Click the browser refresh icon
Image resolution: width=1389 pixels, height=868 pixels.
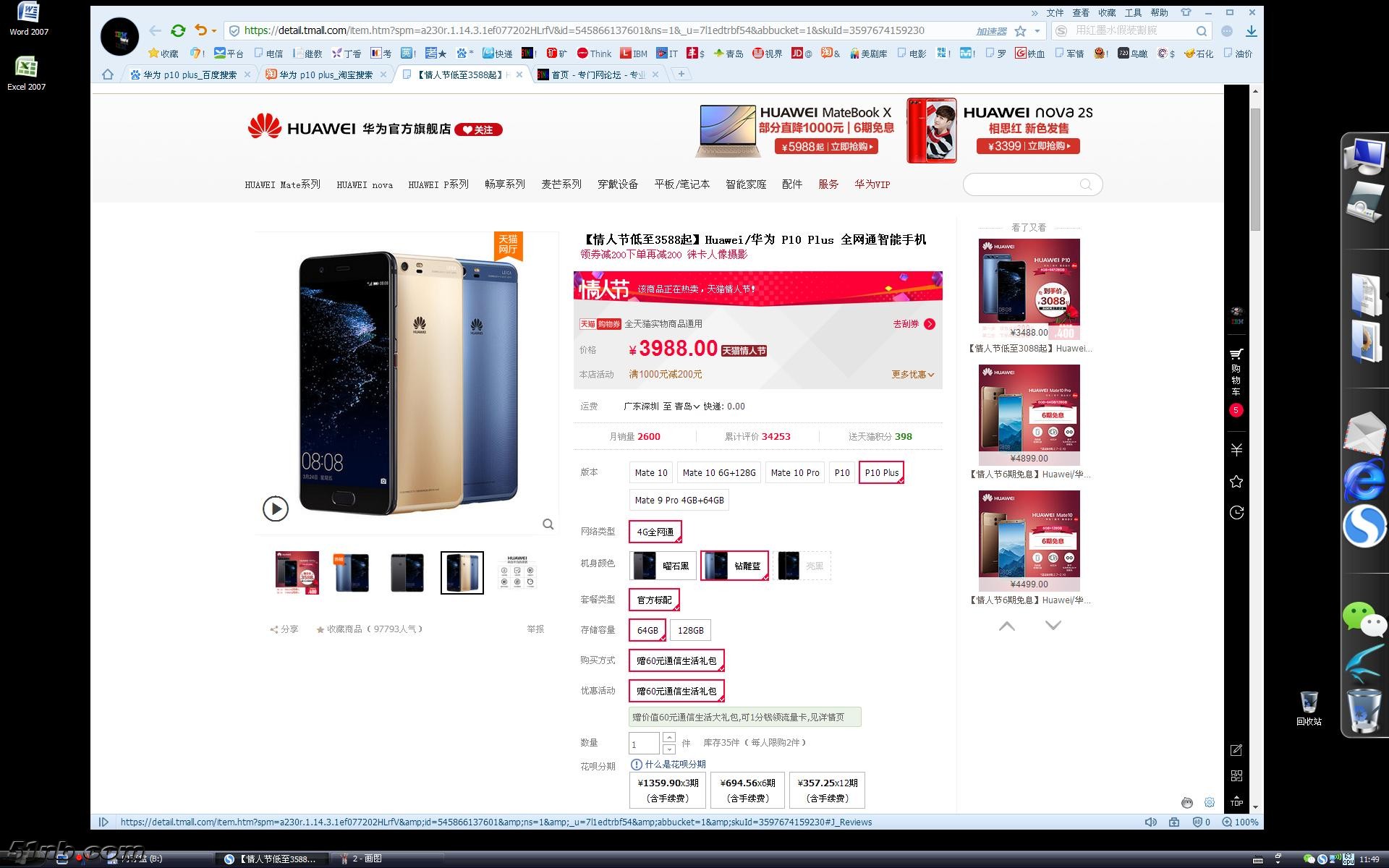(178, 30)
